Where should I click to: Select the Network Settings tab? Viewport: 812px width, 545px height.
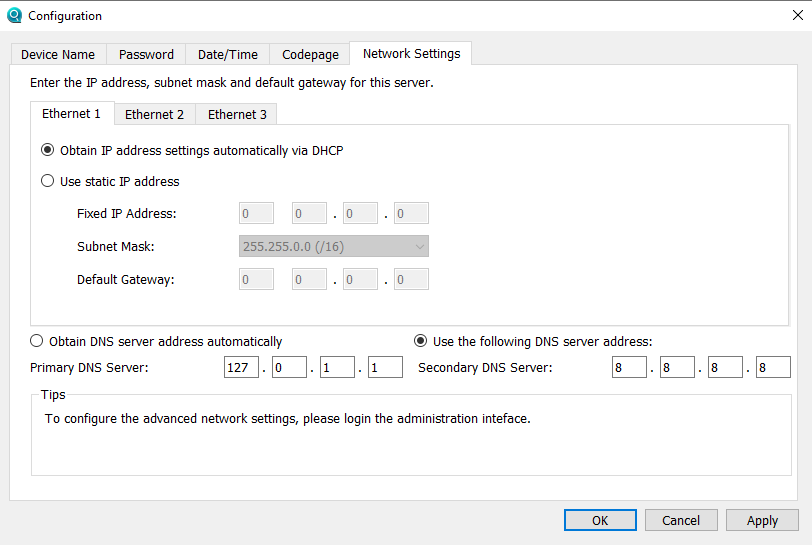tap(411, 53)
